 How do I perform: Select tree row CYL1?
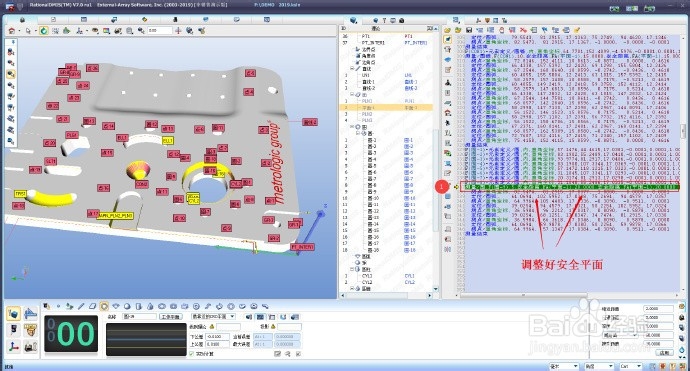pos(387,275)
